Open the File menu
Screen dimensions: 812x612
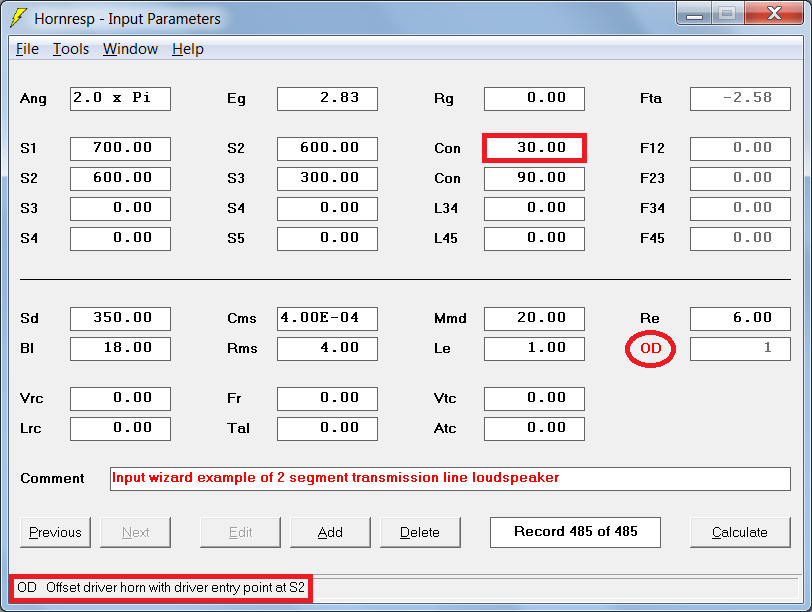(27, 49)
